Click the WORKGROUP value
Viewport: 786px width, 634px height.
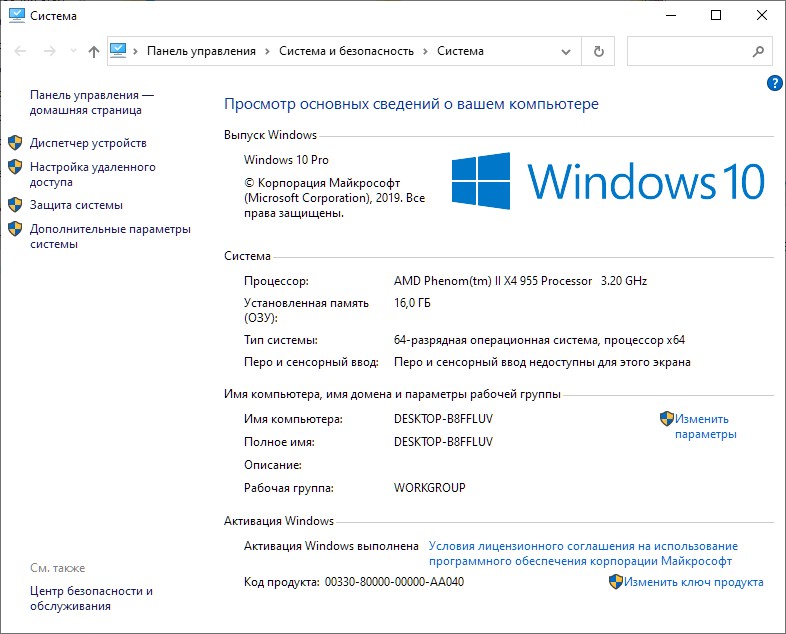(x=430, y=488)
